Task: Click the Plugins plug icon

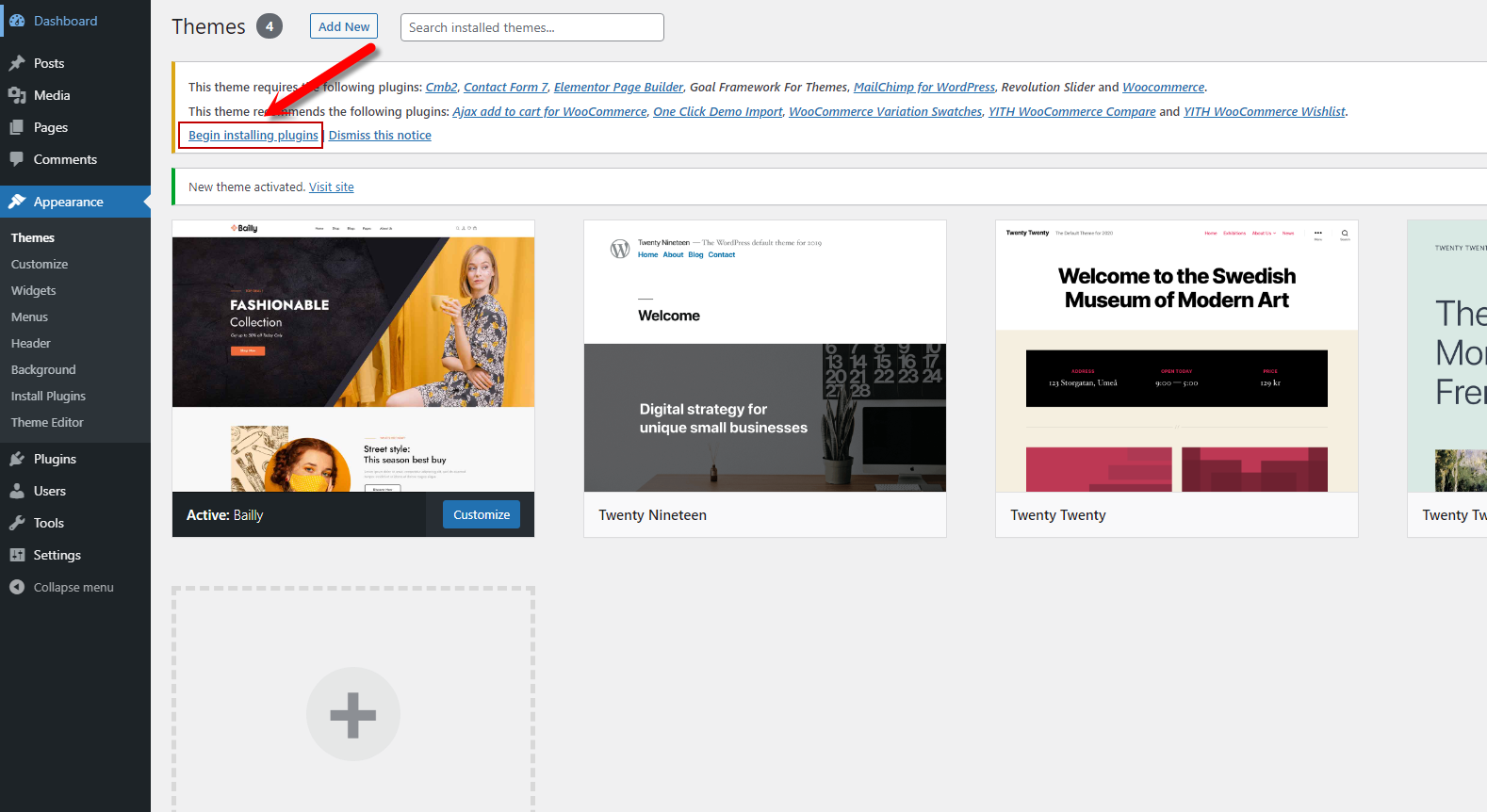Action: [x=17, y=459]
